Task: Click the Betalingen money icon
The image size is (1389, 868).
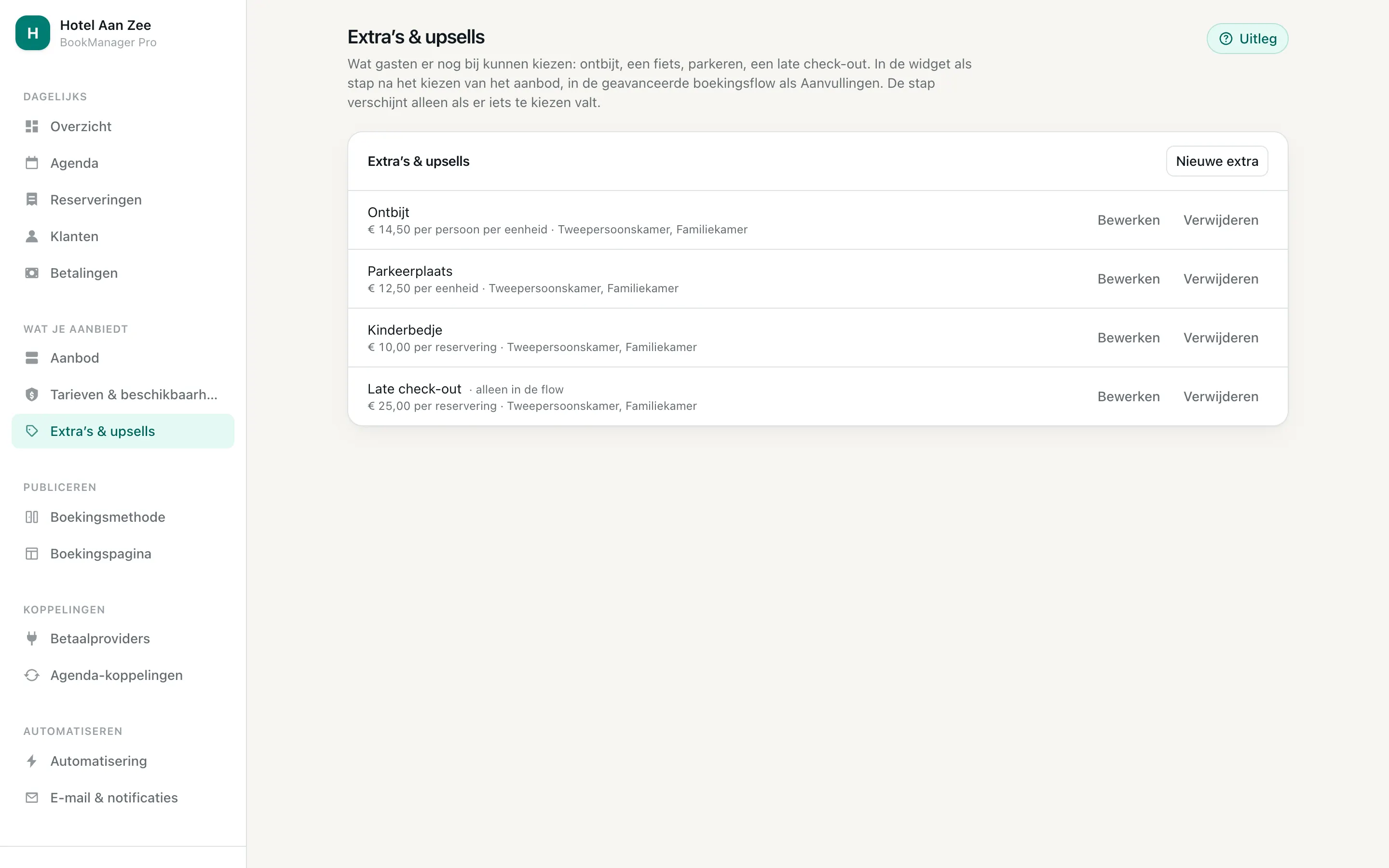Action: [32, 273]
